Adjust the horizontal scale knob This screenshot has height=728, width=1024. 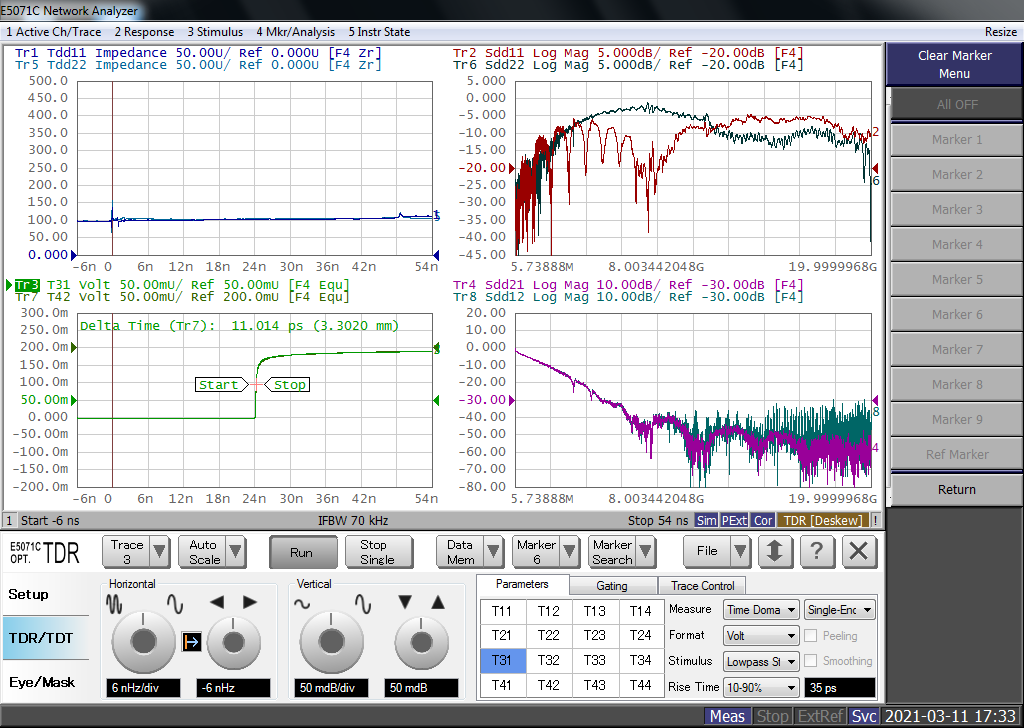pos(143,641)
